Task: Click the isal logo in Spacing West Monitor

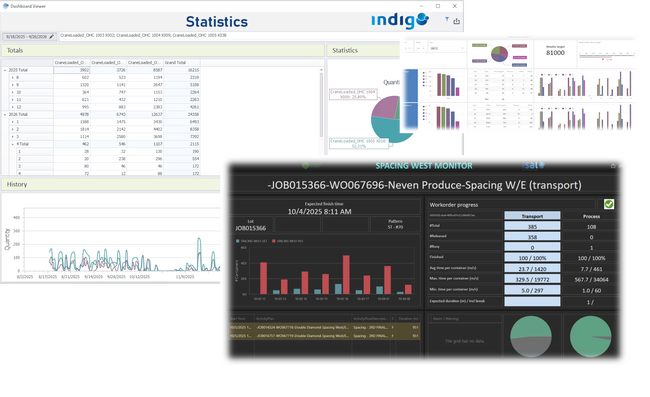Action: coord(533,165)
